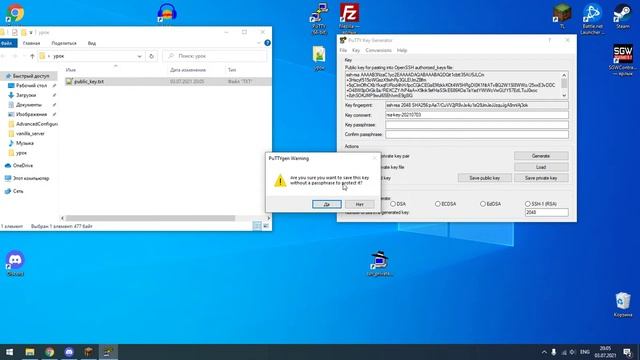This screenshot has width=640, height=360.
Task: Open Battle.net Launcher desktop shortcut
Action: click(x=592, y=18)
